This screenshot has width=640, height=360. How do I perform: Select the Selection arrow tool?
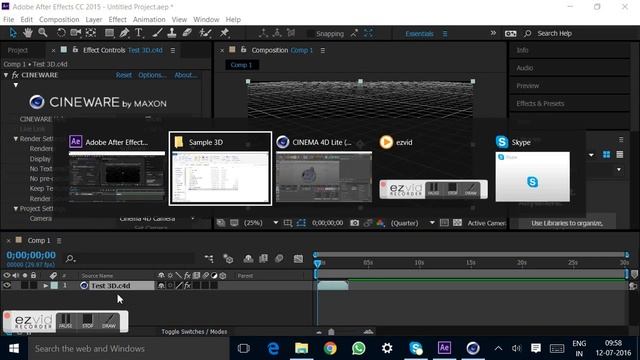(13, 33)
